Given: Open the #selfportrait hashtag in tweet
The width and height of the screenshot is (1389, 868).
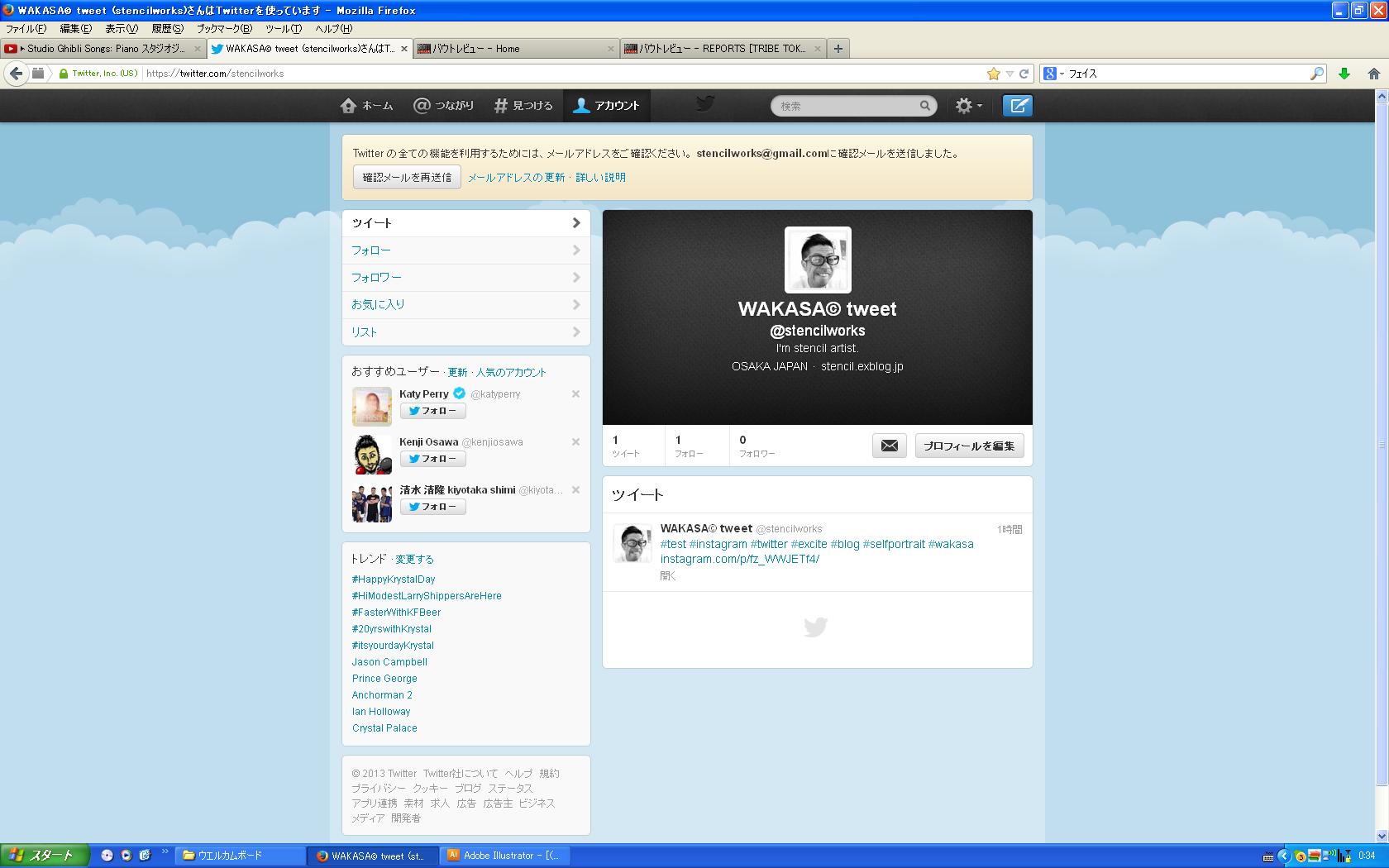Looking at the screenshot, I should [x=894, y=545].
